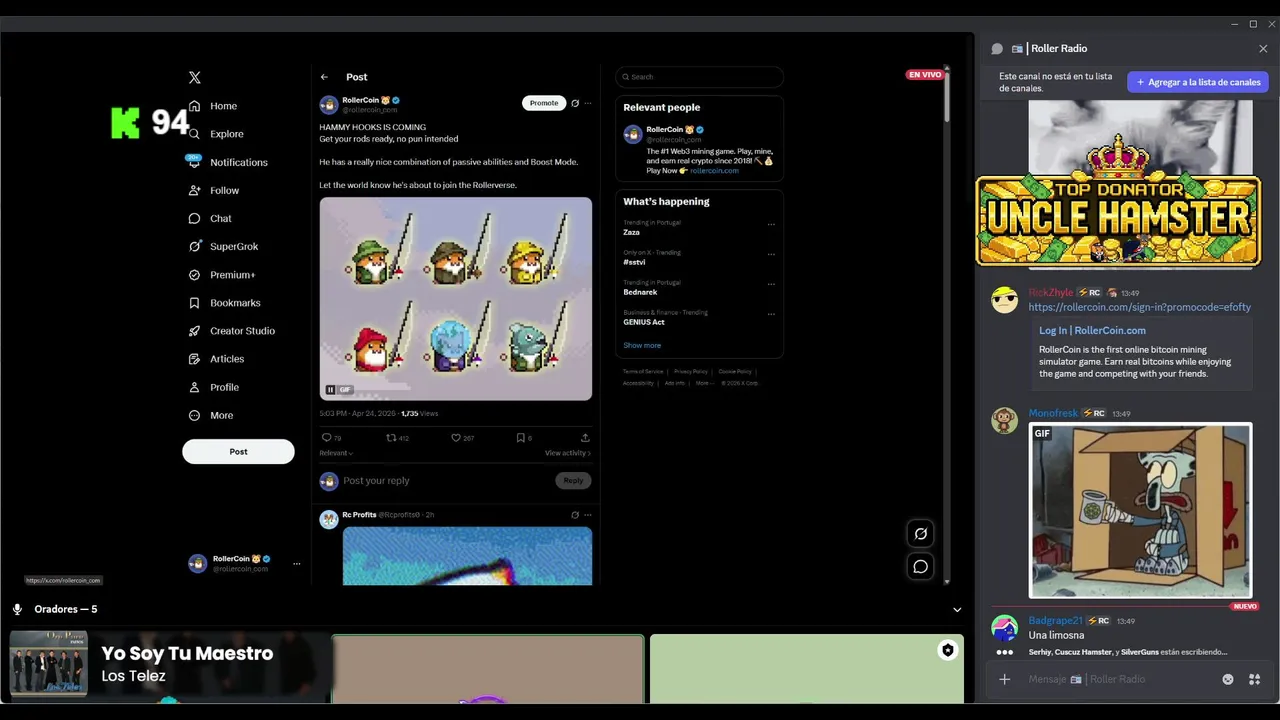Screen dimensions: 1280x720
Task: Click the Yo Soy Tu Maestro album thumbnail
Action: click(x=48, y=662)
